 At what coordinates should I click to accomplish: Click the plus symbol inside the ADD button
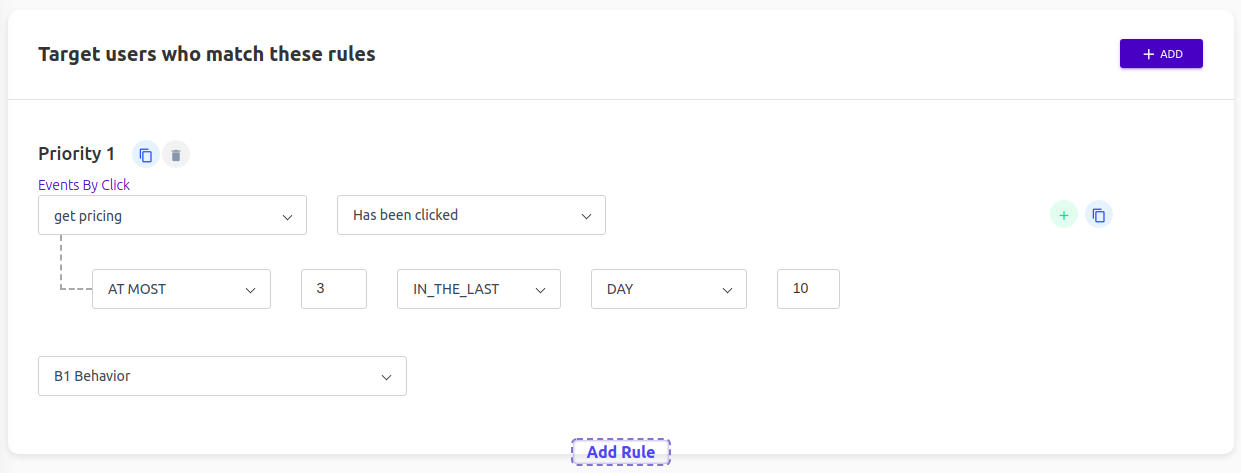[x=1148, y=54]
